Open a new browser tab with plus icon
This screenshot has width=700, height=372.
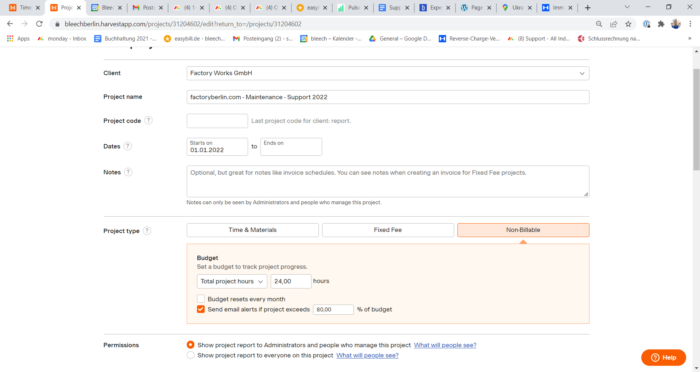tap(588, 8)
